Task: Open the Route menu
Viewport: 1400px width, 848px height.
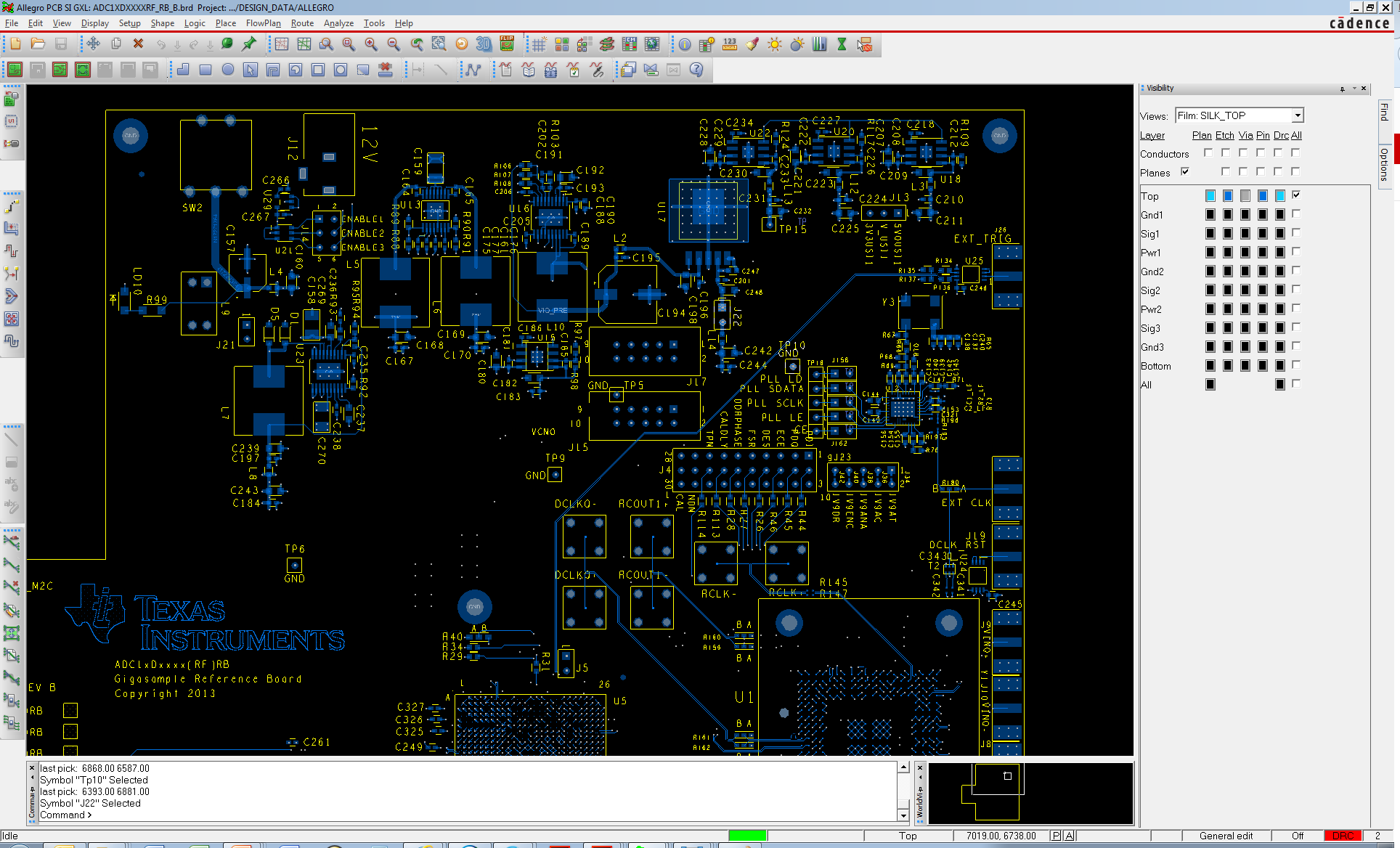Action: point(302,23)
